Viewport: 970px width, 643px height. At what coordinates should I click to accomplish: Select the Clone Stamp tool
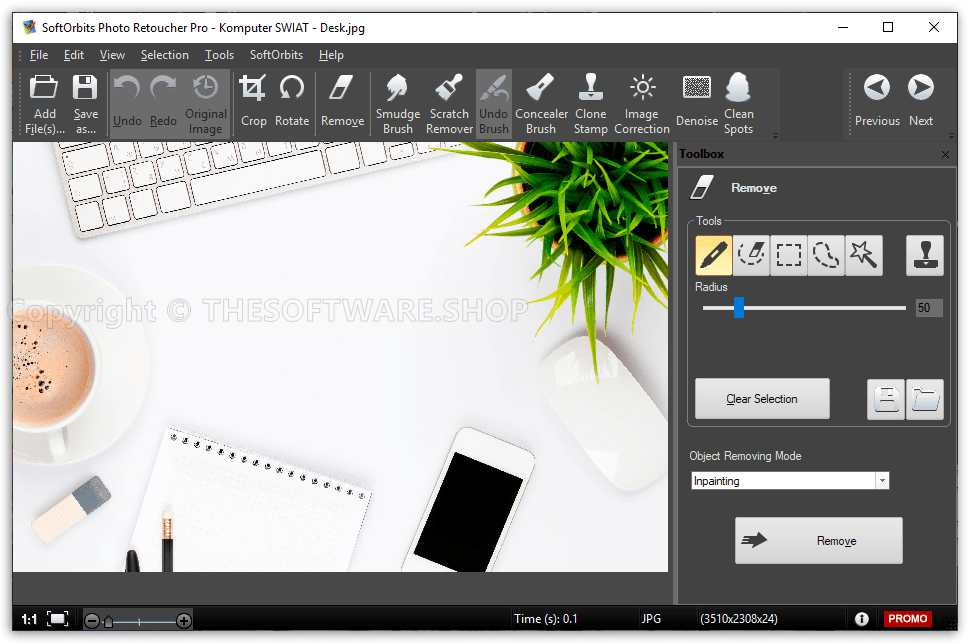[x=591, y=103]
